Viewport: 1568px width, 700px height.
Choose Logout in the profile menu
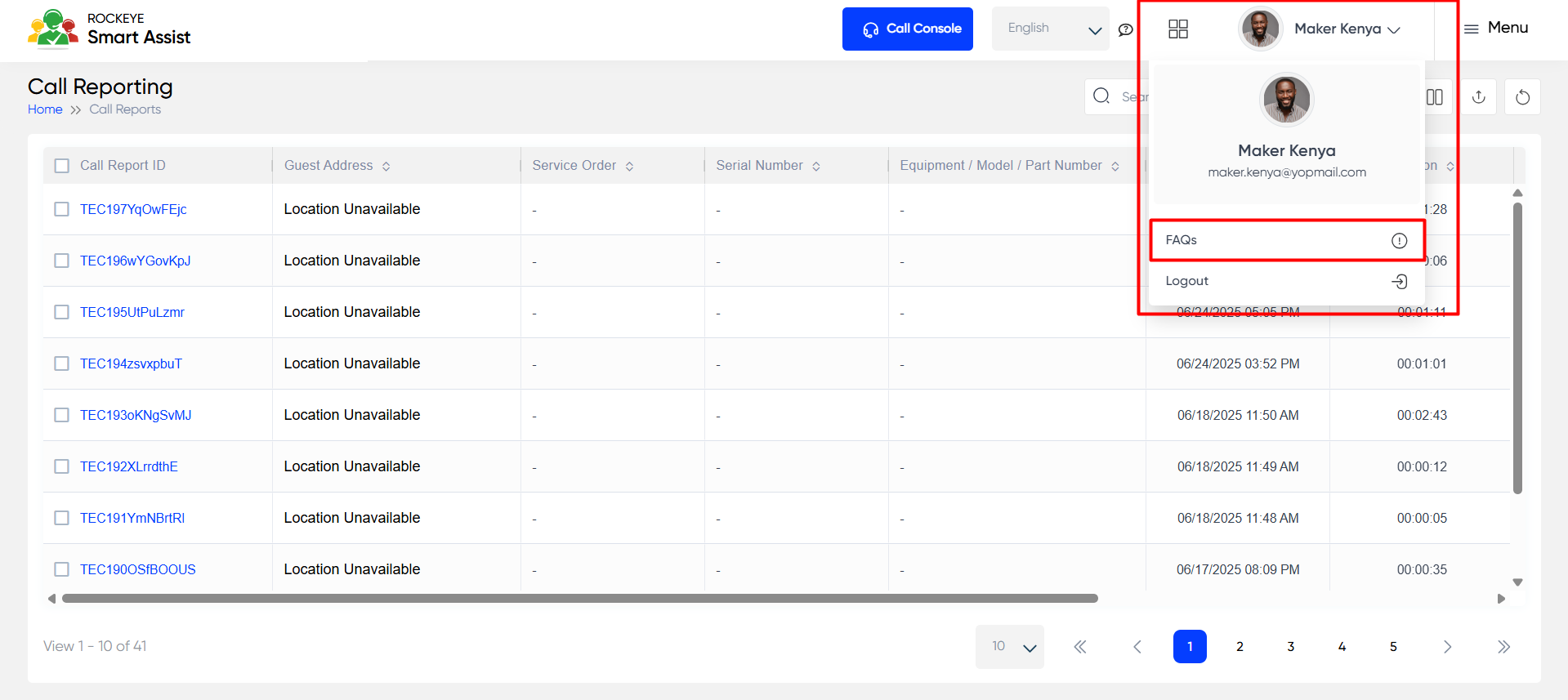pos(1286,281)
